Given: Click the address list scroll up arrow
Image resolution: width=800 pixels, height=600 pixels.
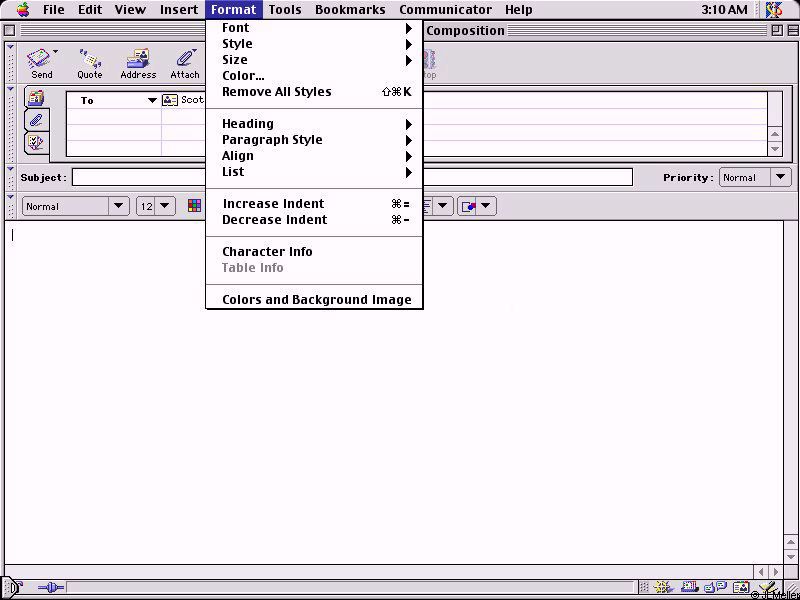Looking at the screenshot, I should [x=775, y=134].
